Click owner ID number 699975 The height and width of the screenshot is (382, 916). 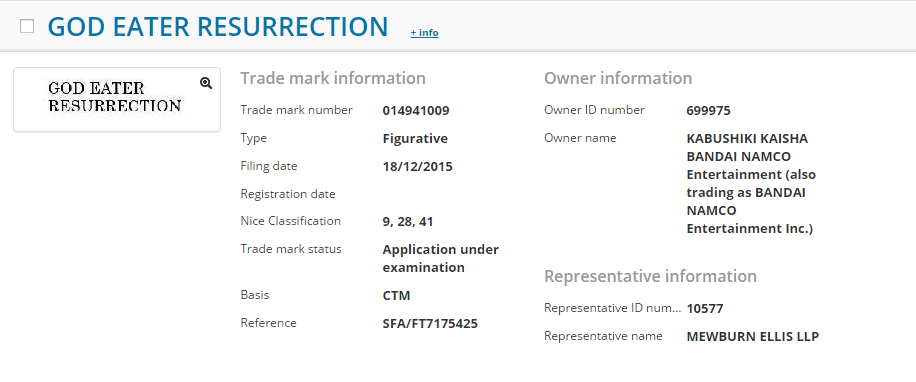[709, 110]
